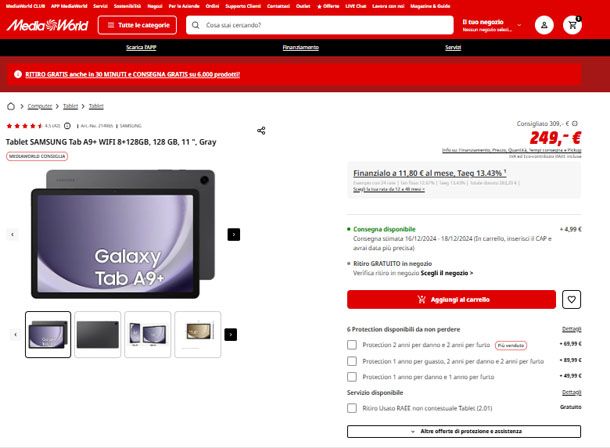The width and height of the screenshot is (610, 448).
Task: Move thumbnail strip to previous images
Action: 16,334
